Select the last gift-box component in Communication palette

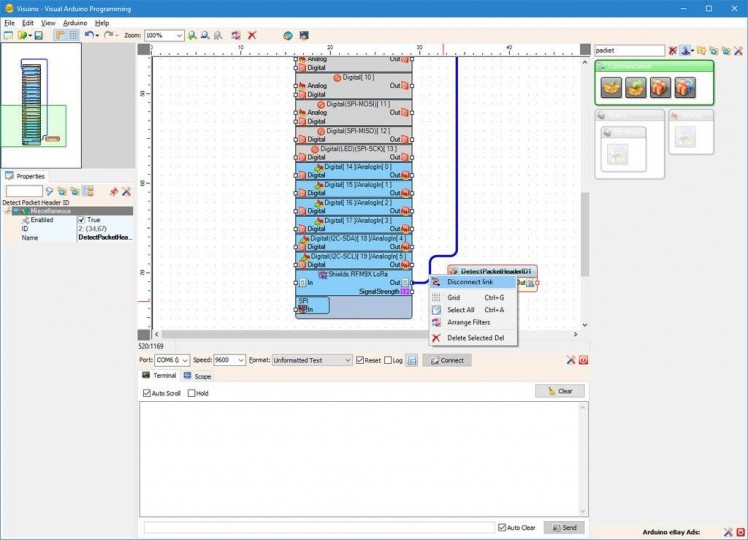coord(685,87)
